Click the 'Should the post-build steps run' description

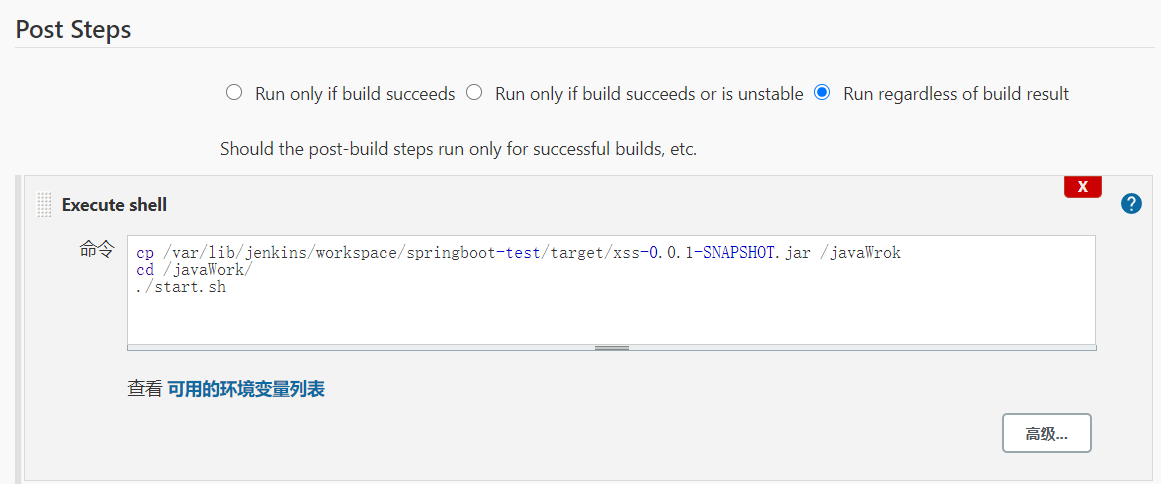coord(458,149)
